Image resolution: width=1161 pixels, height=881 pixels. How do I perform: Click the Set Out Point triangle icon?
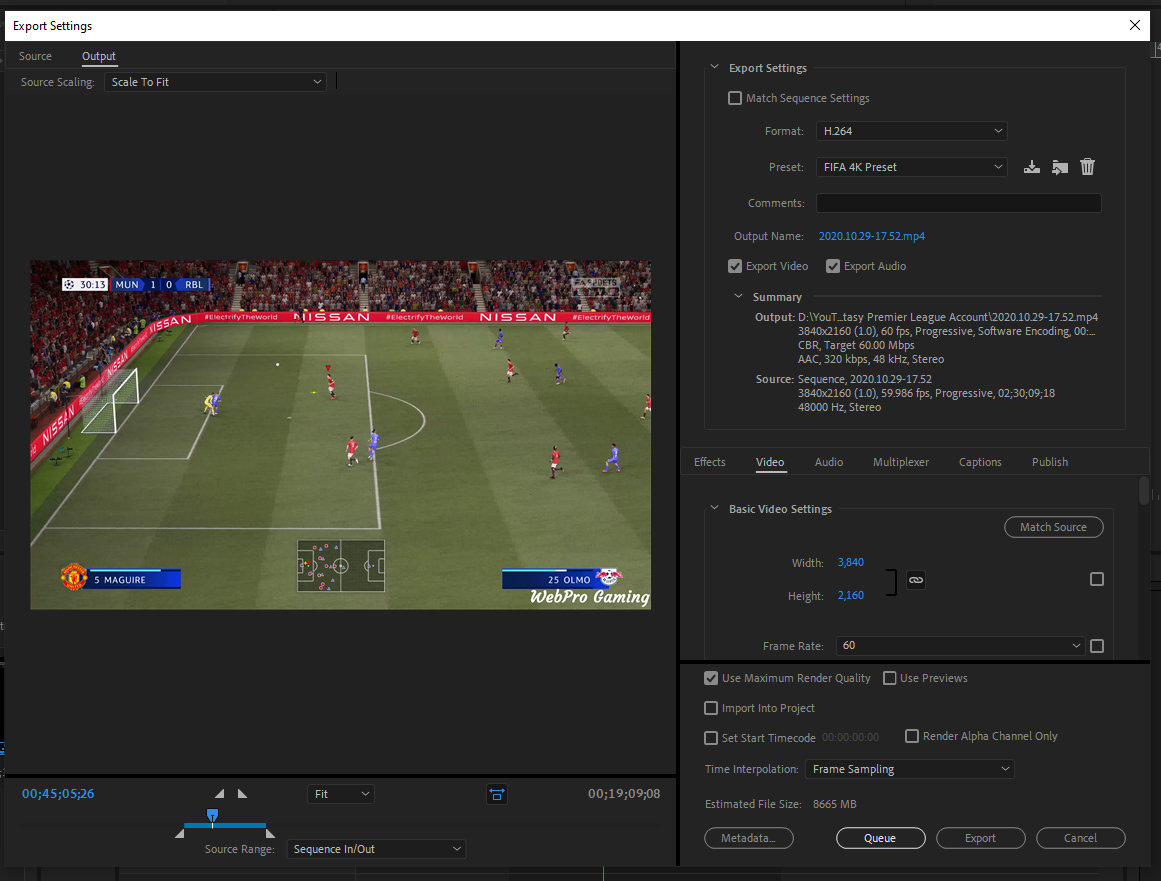[x=242, y=793]
